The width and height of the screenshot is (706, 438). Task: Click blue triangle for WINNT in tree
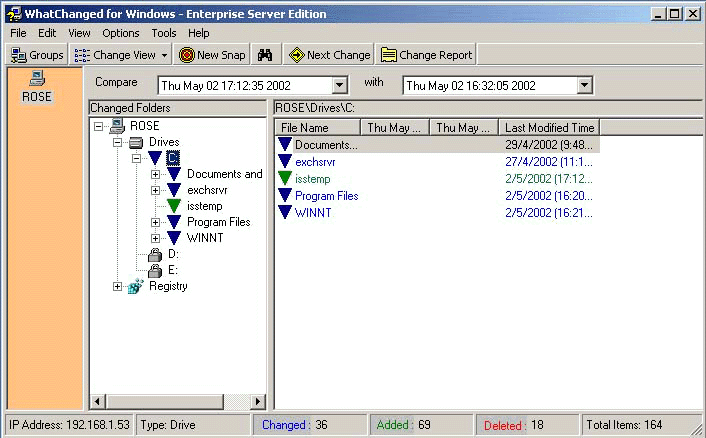click(x=174, y=238)
